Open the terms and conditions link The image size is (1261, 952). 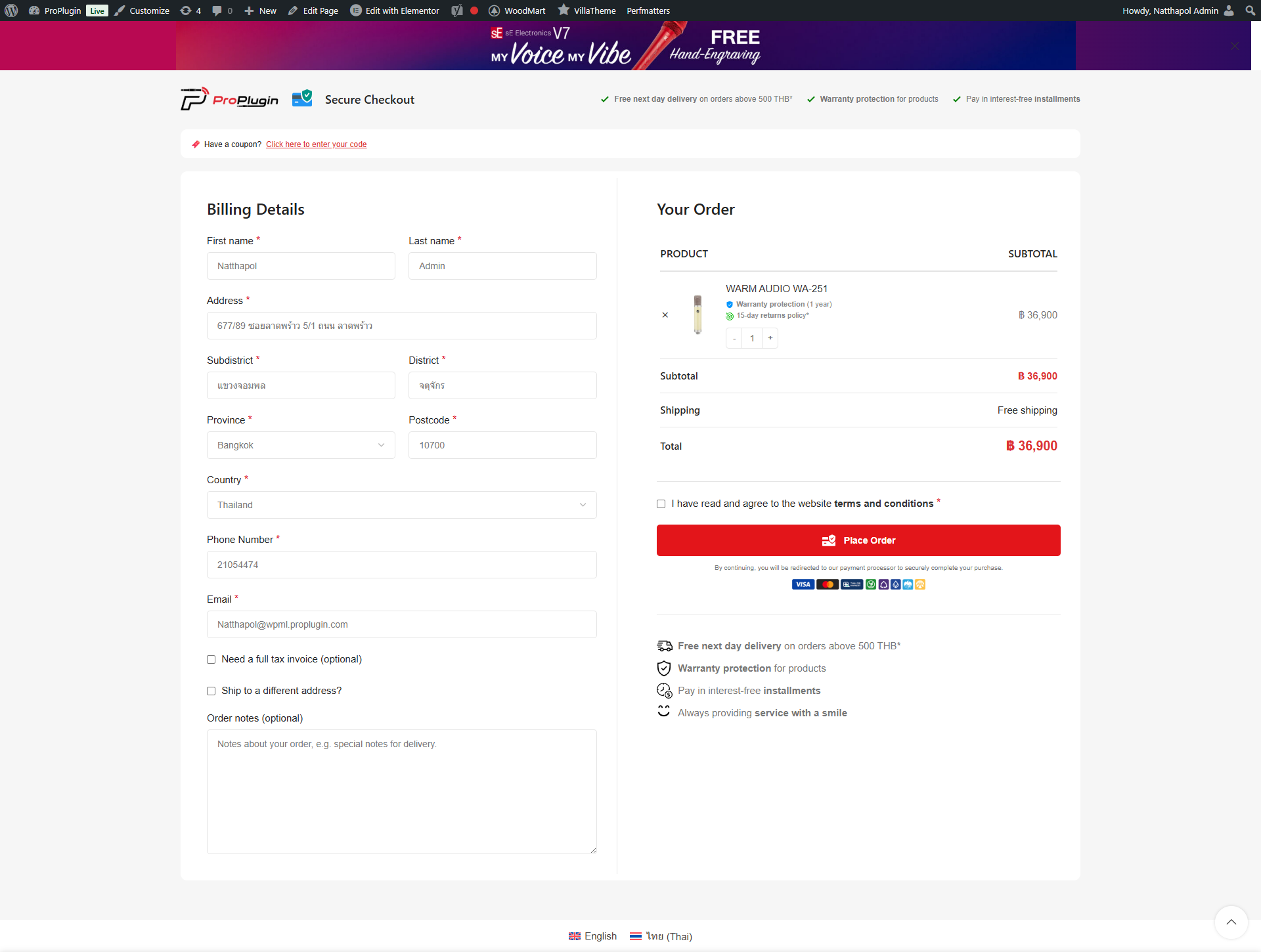point(883,504)
